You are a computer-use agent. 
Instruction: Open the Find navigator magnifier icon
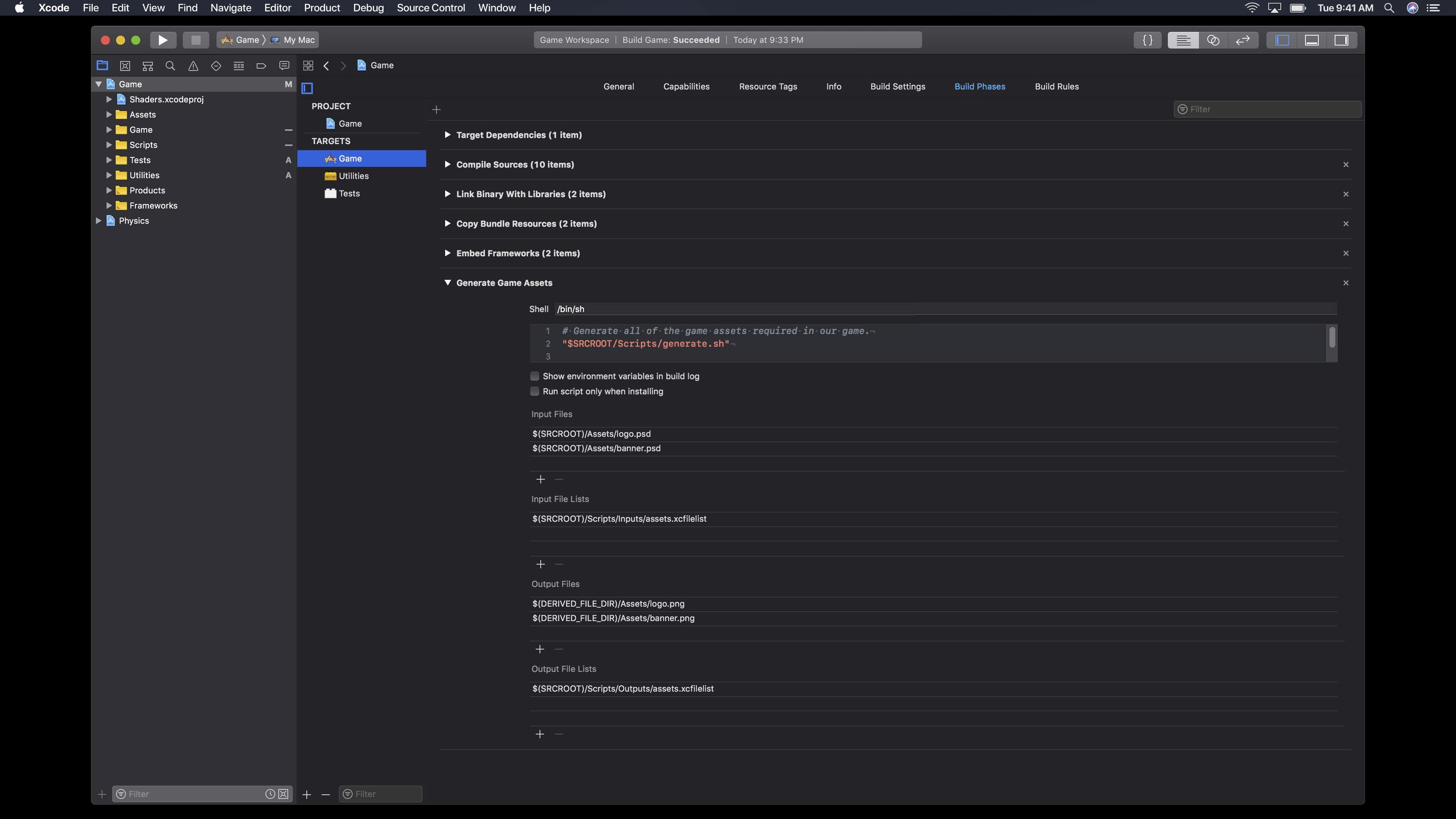click(170, 66)
